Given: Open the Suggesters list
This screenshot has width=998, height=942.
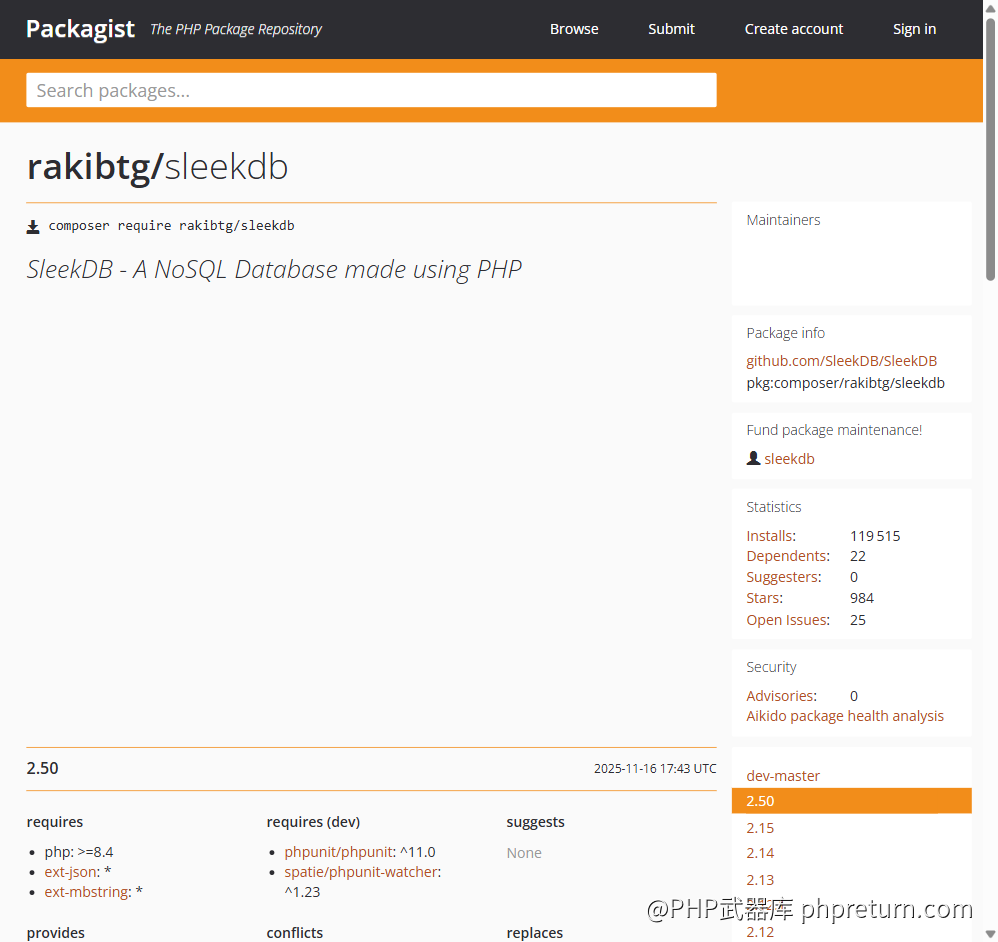Looking at the screenshot, I should pyautogui.click(x=784, y=577).
